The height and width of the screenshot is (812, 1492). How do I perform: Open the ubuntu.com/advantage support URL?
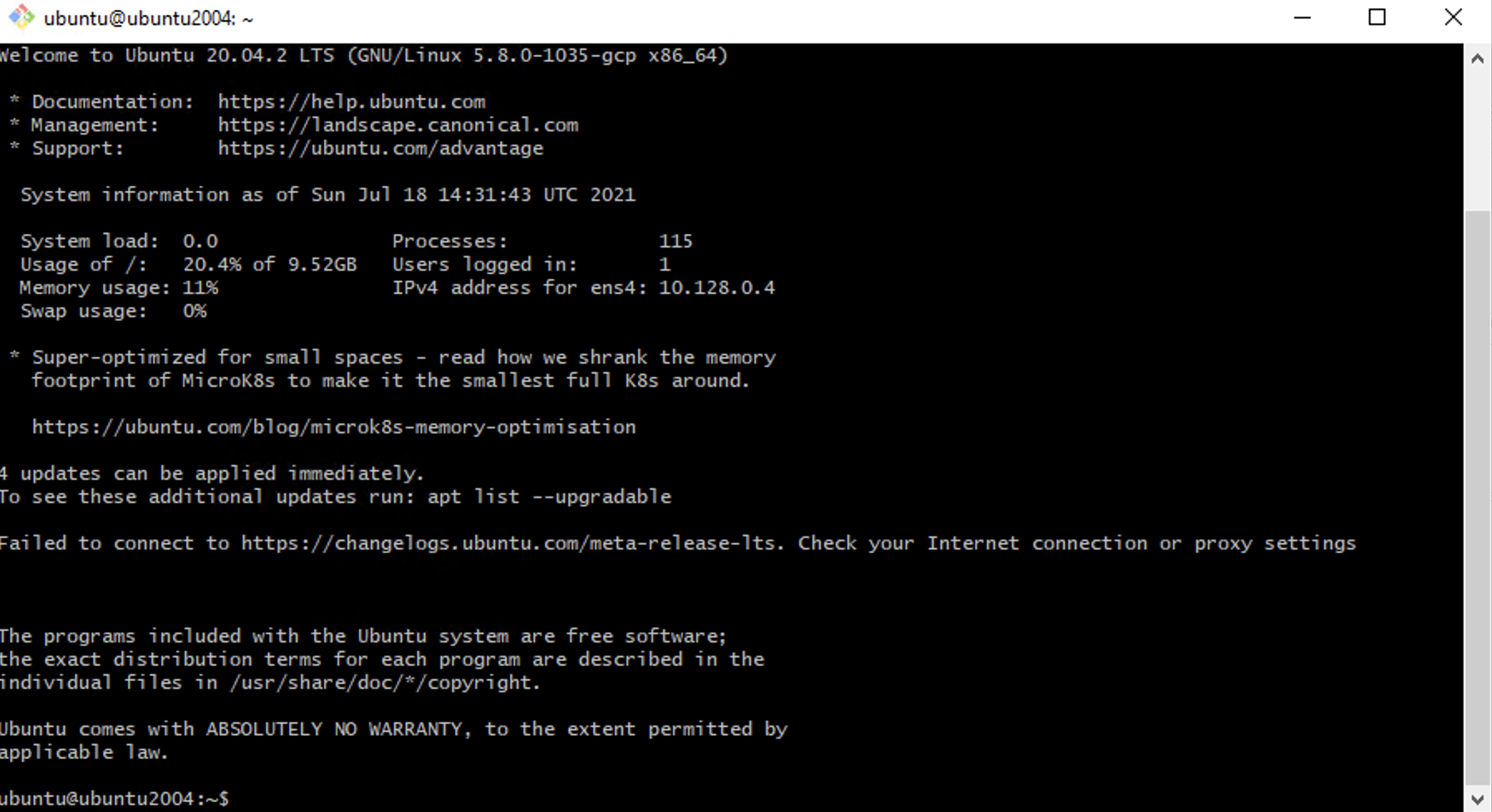coord(380,148)
